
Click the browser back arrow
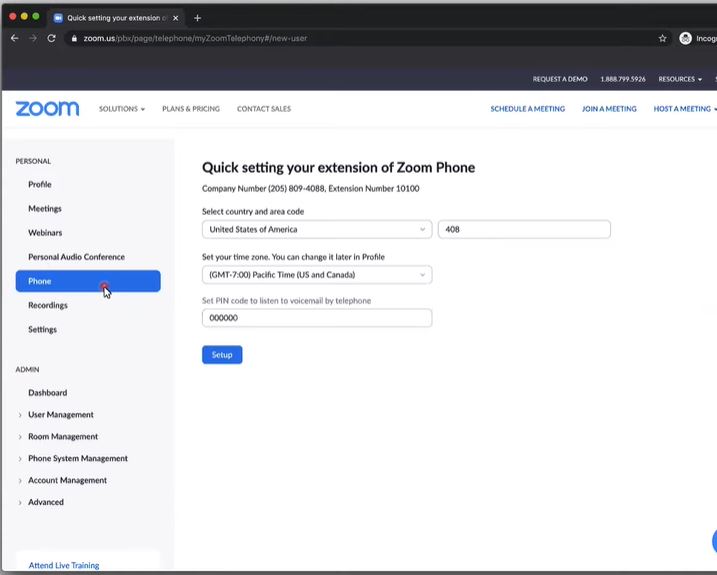15,38
